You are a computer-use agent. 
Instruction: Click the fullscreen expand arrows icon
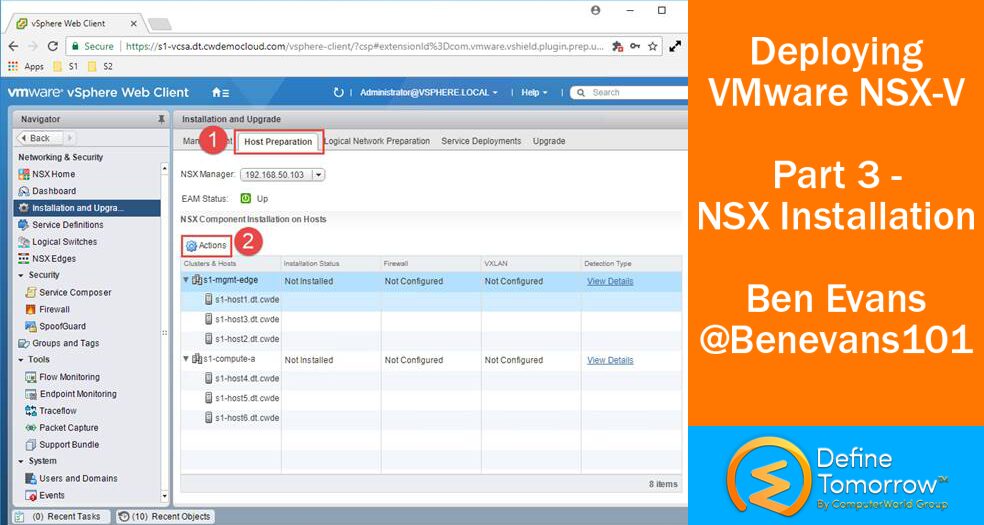[675, 46]
